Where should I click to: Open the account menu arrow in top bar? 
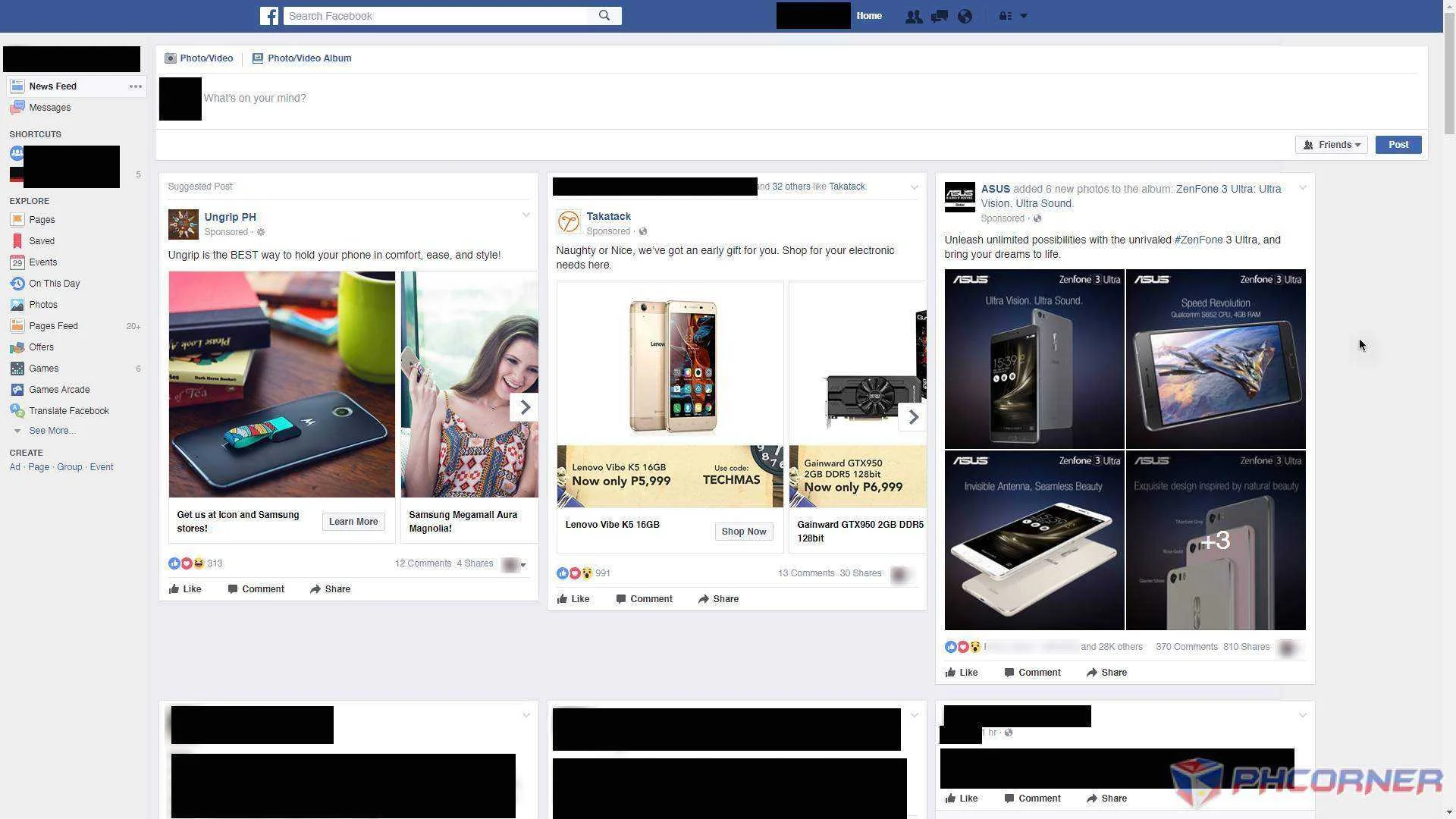pyautogui.click(x=1024, y=16)
